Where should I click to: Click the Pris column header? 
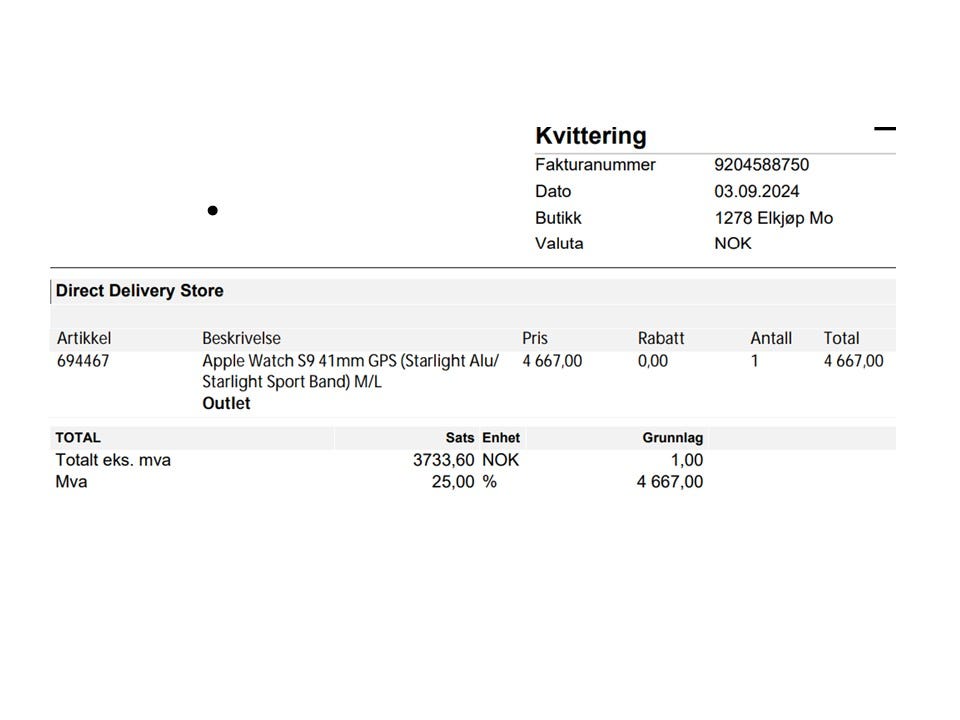(x=534, y=338)
